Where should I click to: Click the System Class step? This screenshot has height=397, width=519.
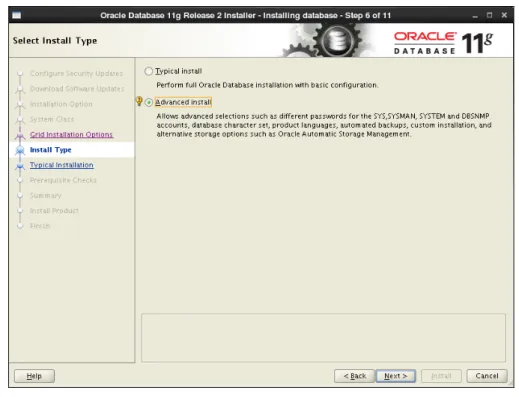pos(52,119)
